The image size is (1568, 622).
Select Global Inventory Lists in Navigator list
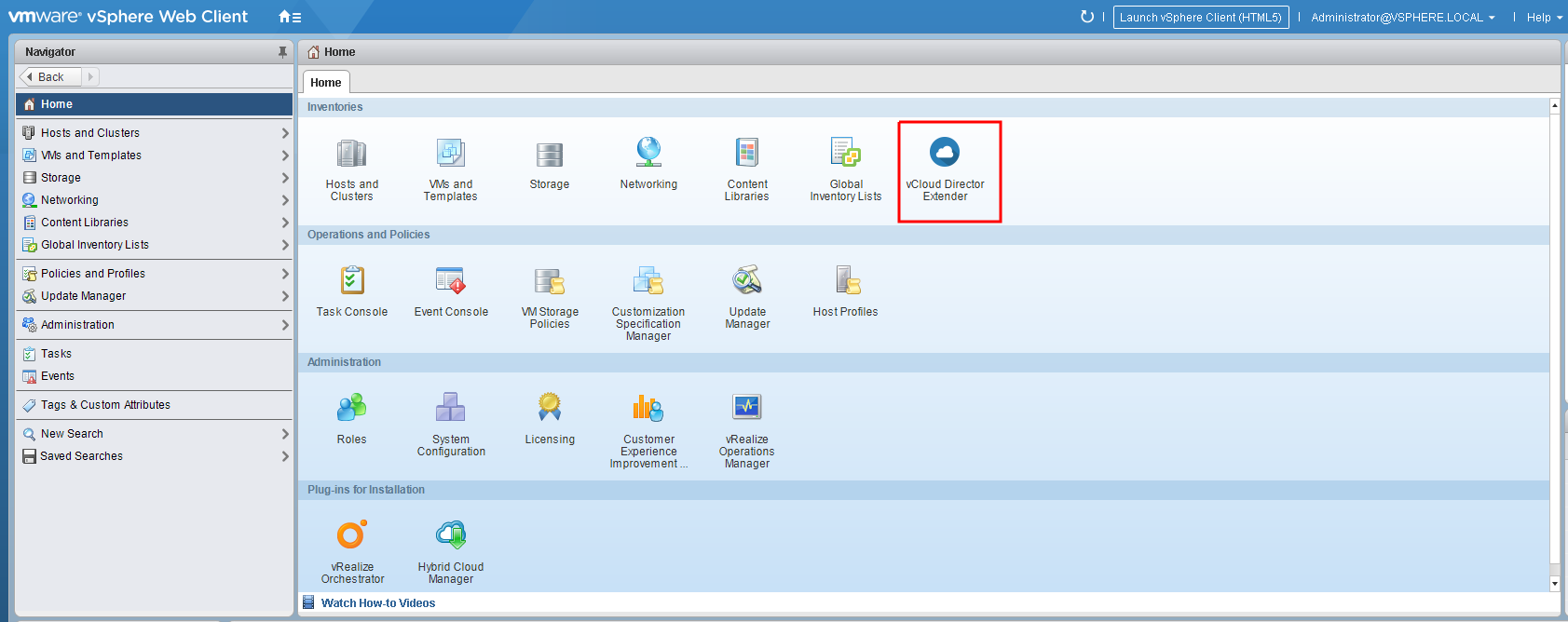pyautogui.click(x=154, y=245)
